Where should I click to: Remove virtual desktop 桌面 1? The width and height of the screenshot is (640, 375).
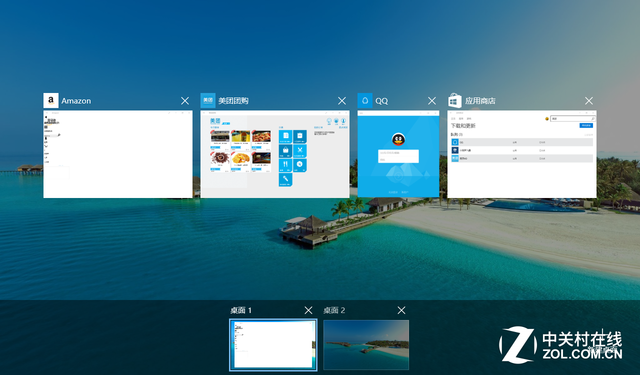309,311
